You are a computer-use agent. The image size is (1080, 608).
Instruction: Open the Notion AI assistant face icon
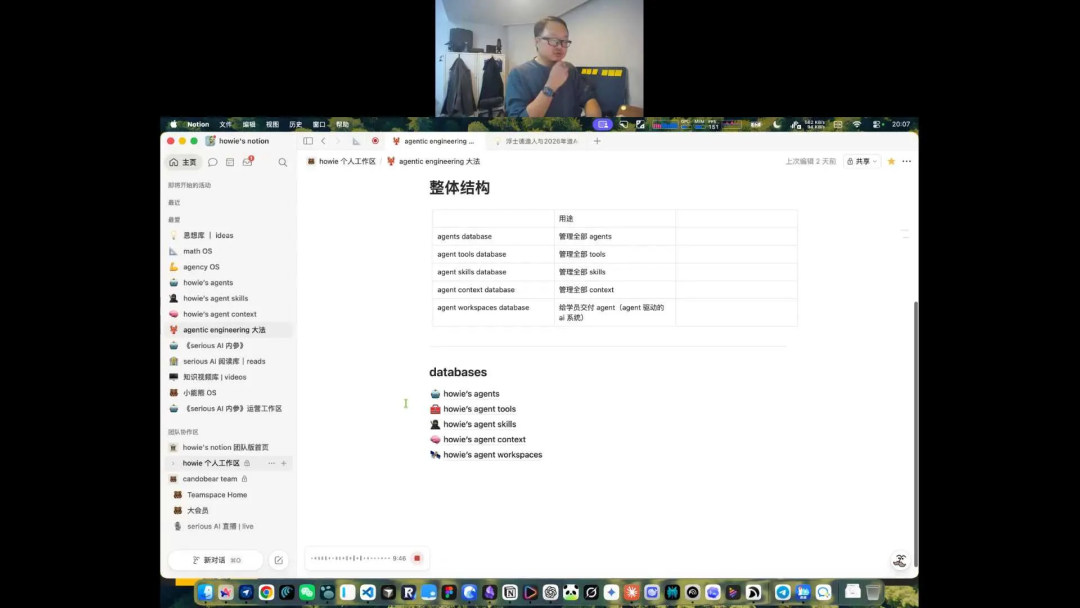(900, 560)
